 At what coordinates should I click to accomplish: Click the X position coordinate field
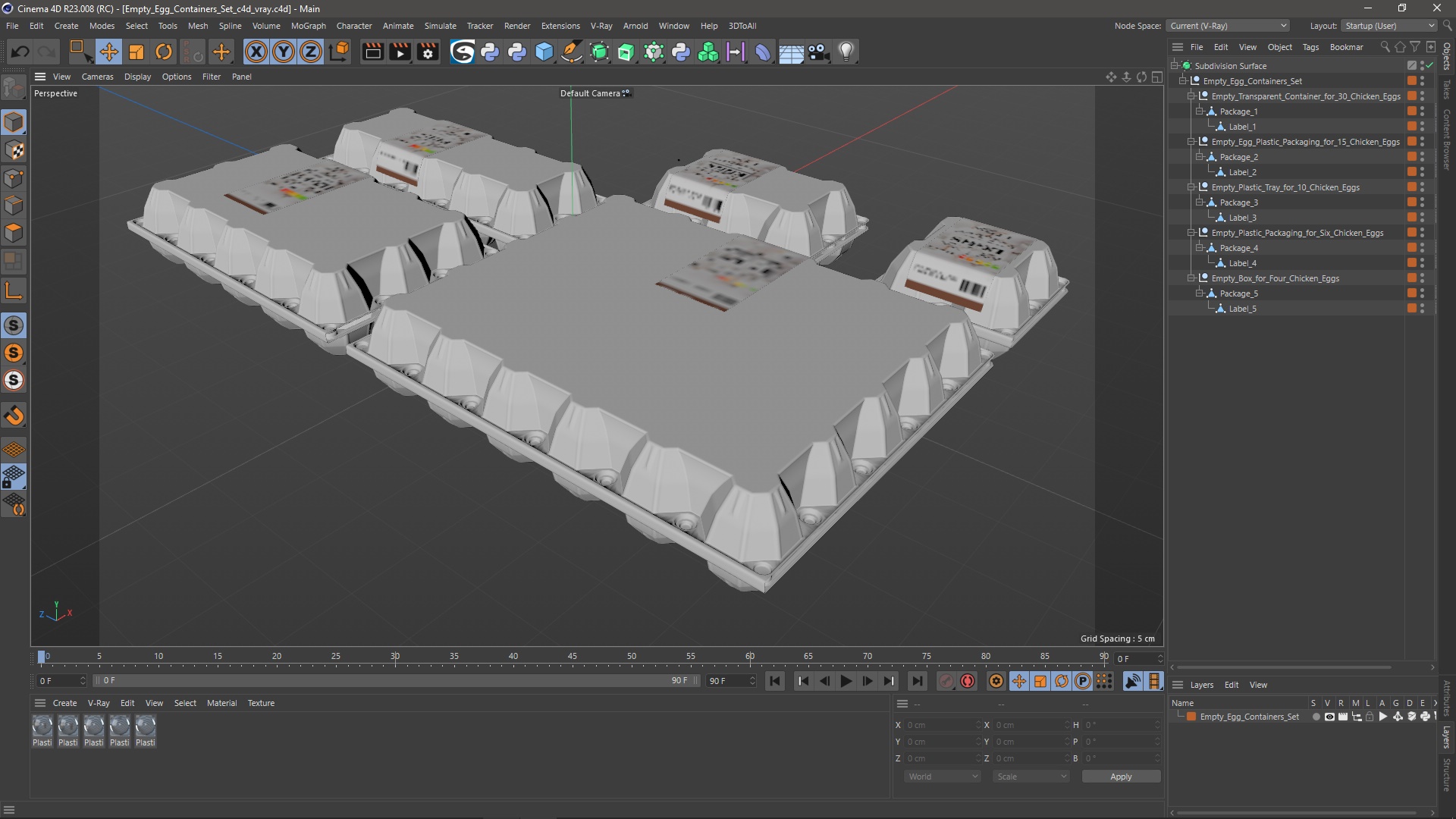943,725
